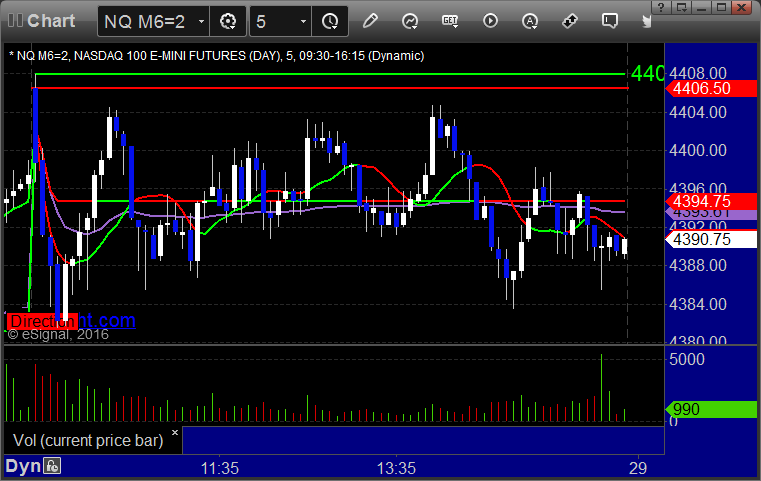Click the green 440 line label

647,74
